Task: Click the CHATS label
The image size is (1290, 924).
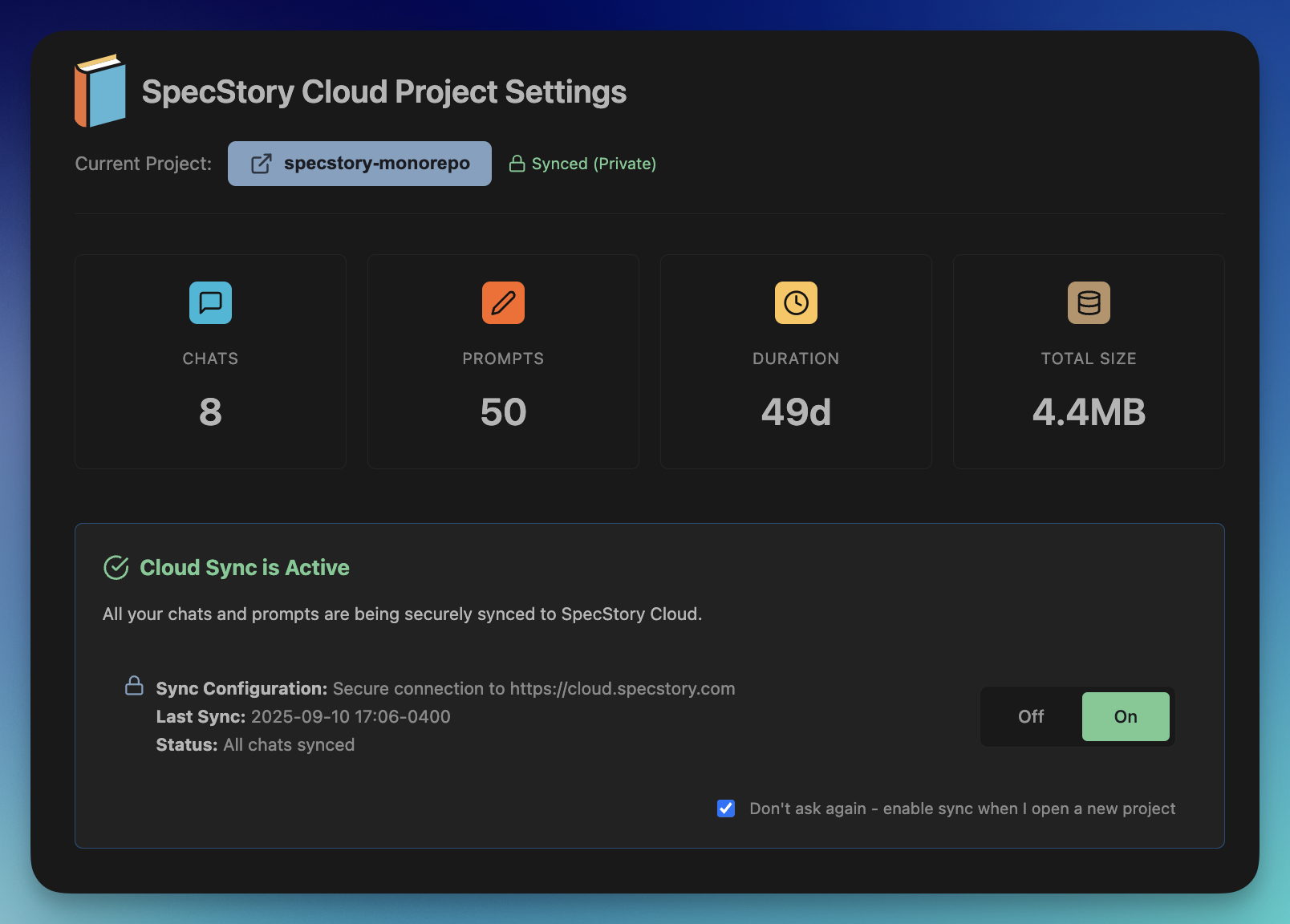Action: [210, 359]
